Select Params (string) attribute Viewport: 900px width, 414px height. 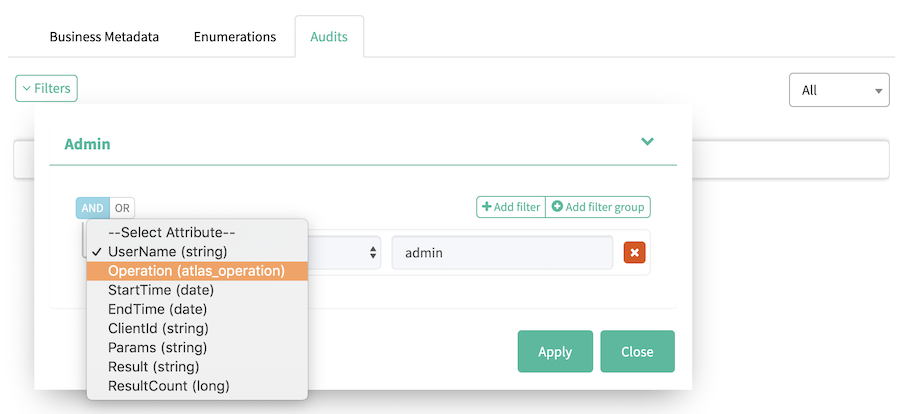pos(157,347)
